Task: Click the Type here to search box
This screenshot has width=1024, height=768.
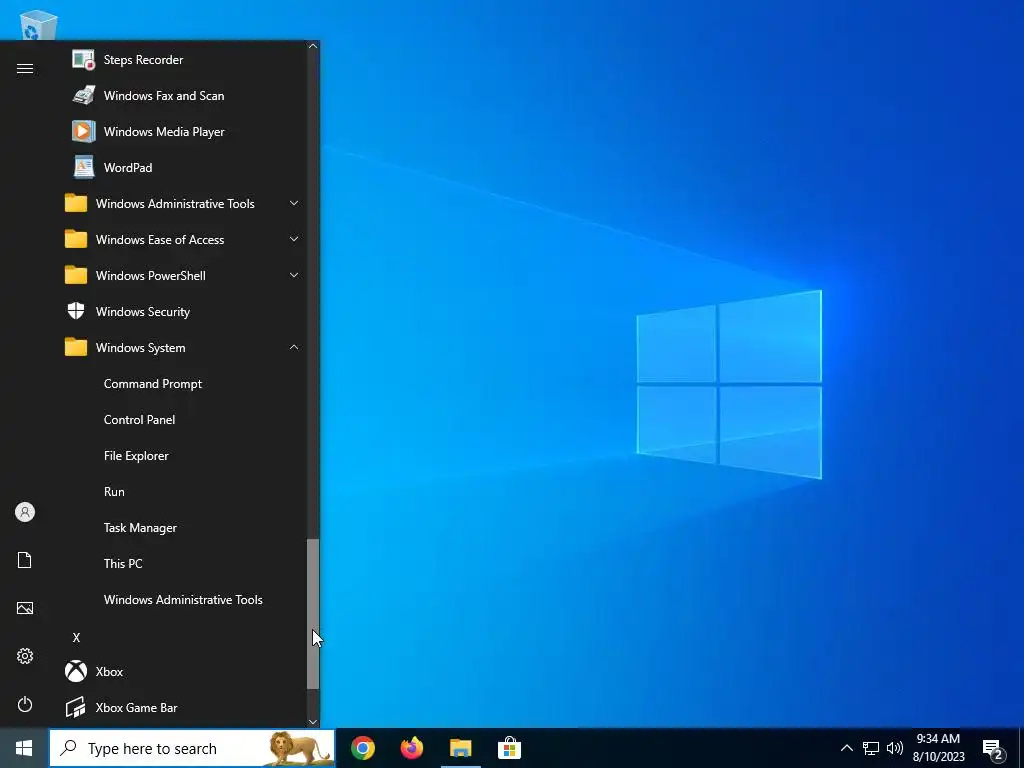Action: [x=191, y=748]
